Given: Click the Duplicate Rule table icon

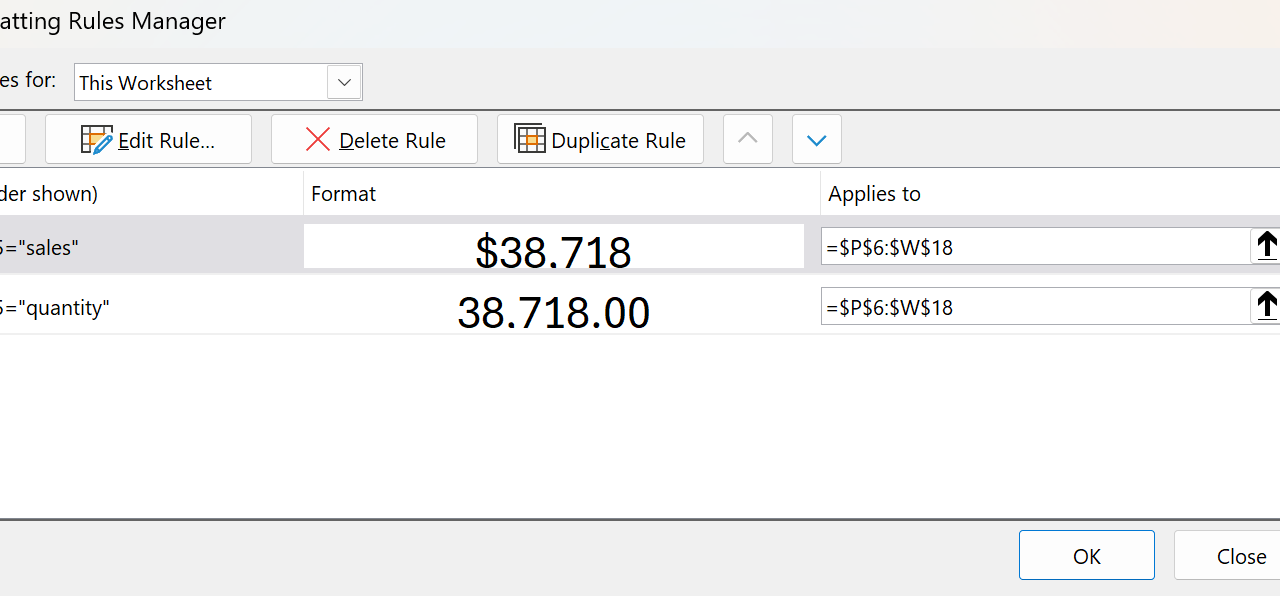Looking at the screenshot, I should (x=530, y=139).
